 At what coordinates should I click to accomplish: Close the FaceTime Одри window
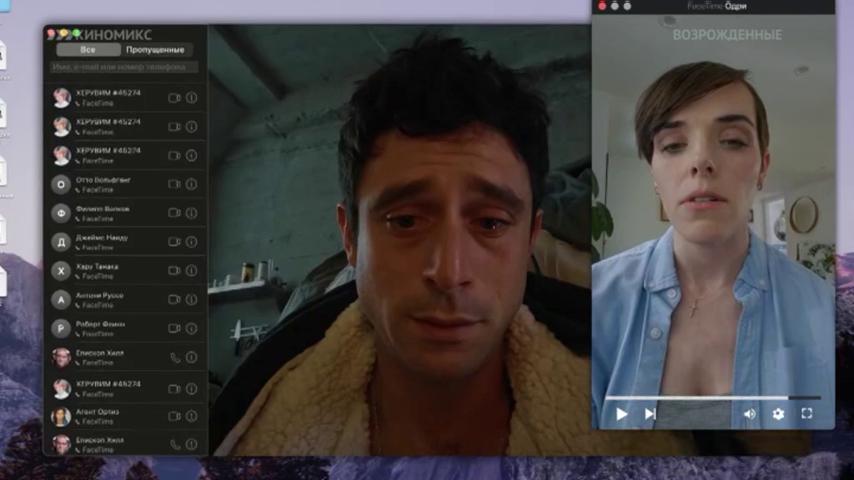(x=602, y=6)
